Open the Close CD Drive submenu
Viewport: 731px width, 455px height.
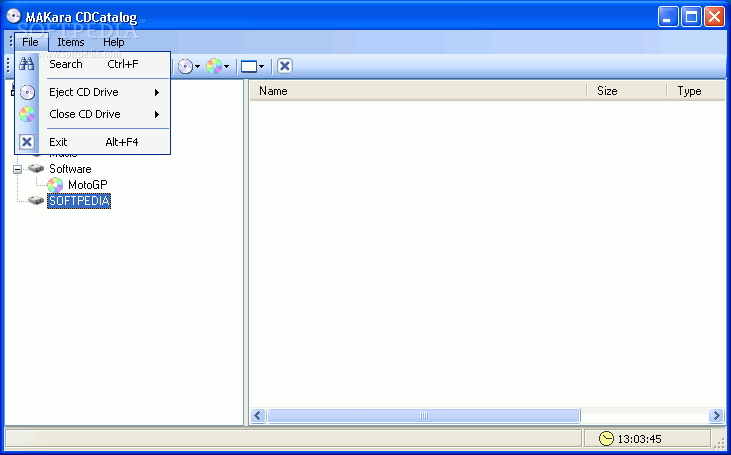tap(93, 114)
